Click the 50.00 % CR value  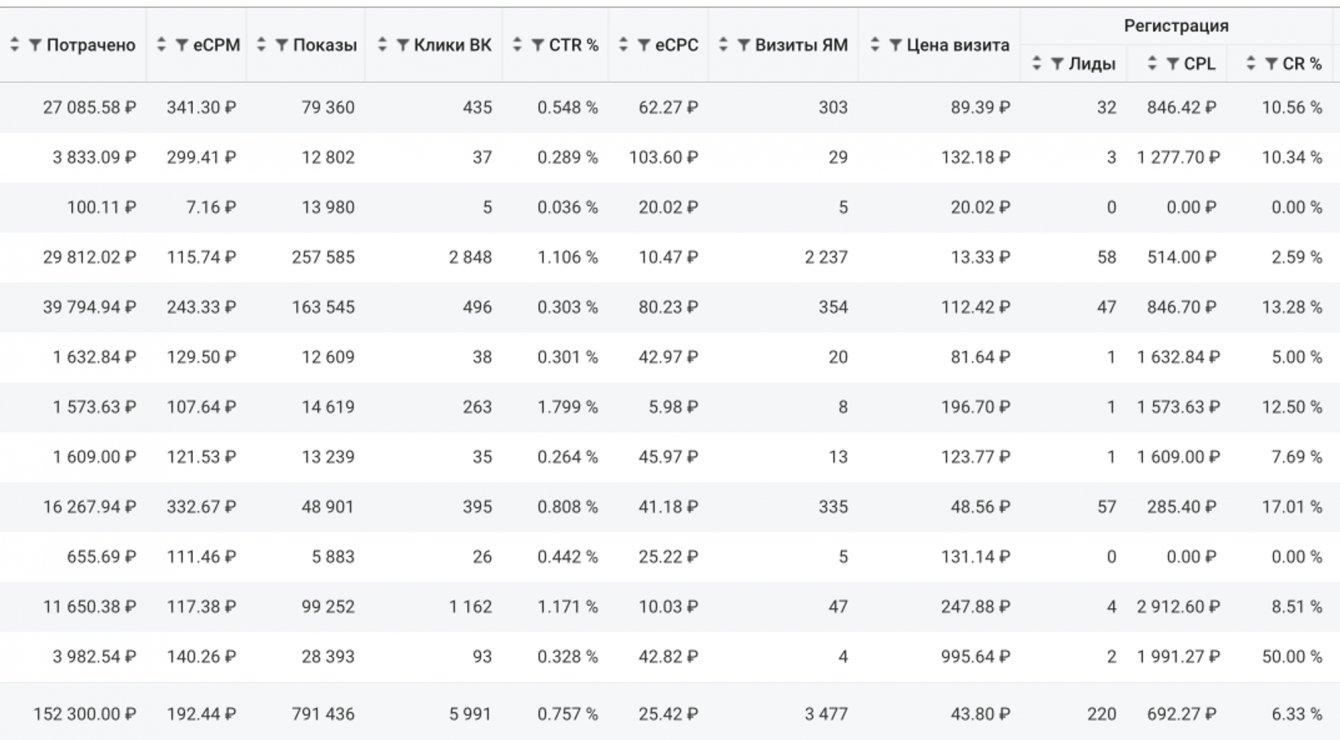(x=1291, y=657)
